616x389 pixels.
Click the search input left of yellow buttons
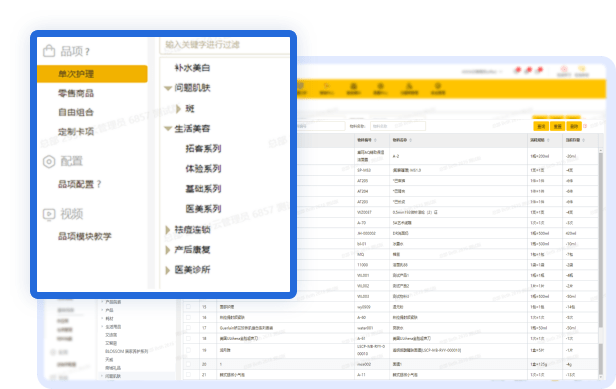(398, 126)
